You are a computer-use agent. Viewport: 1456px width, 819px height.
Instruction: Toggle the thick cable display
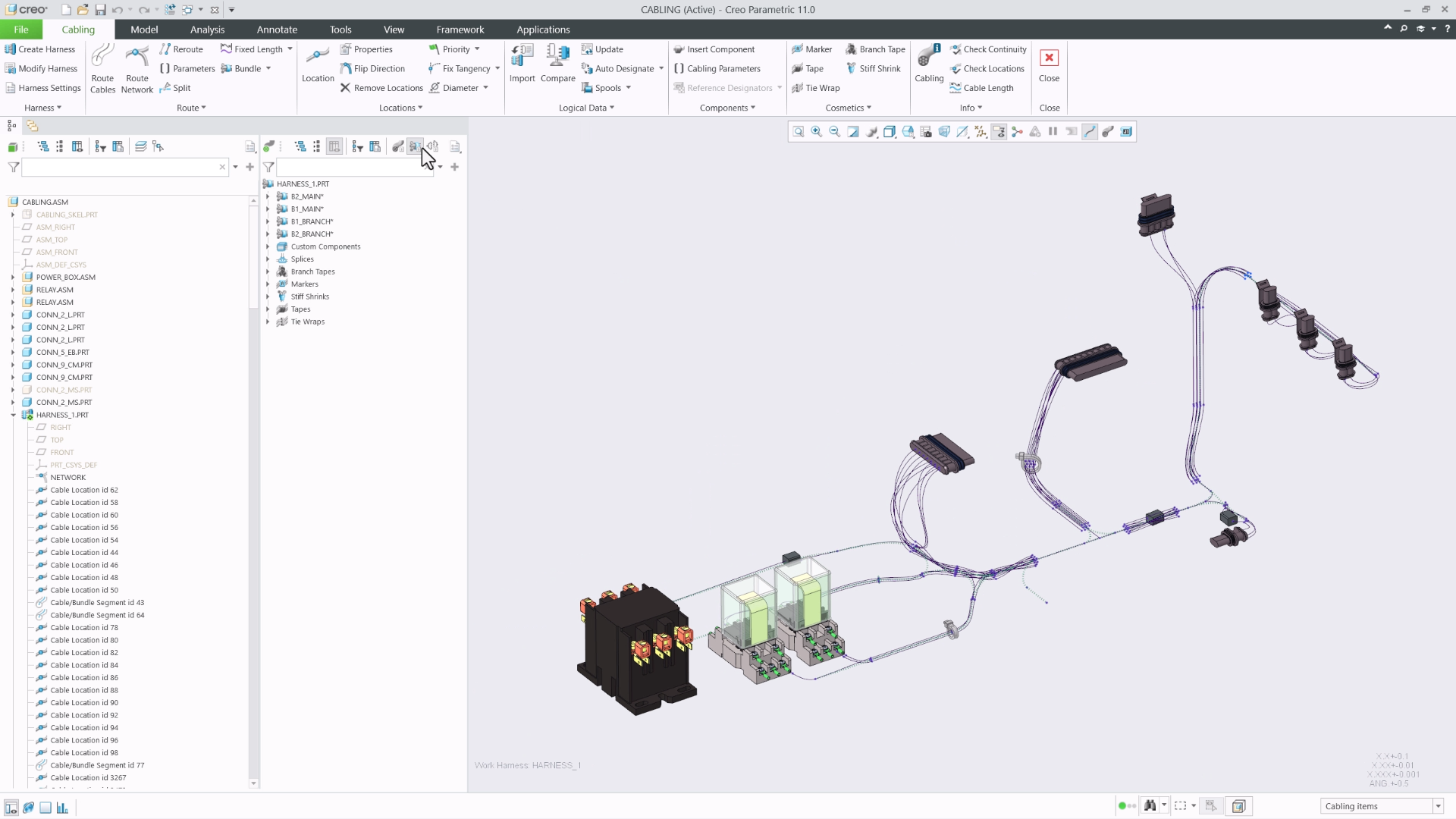pyautogui.click(x=1108, y=132)
